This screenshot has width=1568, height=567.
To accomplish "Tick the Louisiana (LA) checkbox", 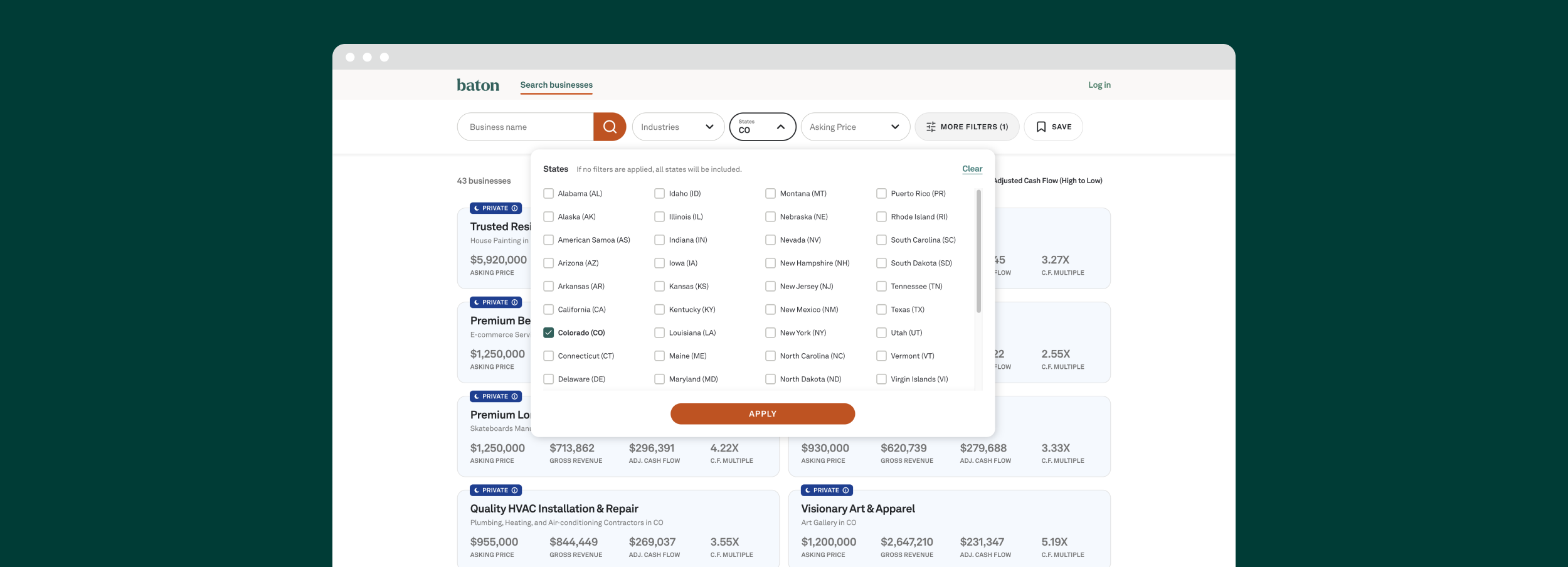I will click(x=660, y=333).
